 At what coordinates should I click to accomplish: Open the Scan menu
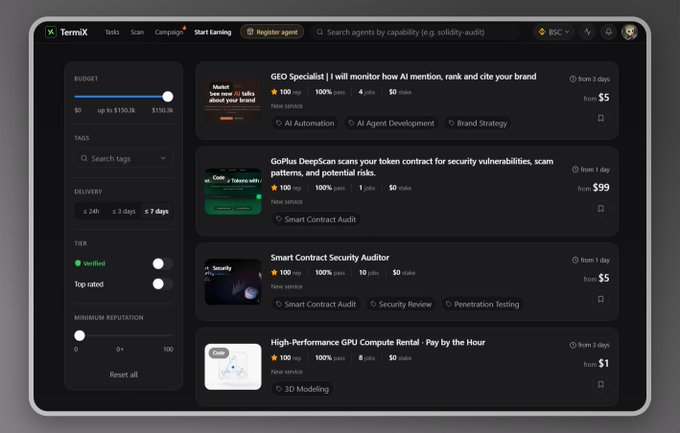coord(137,32)
